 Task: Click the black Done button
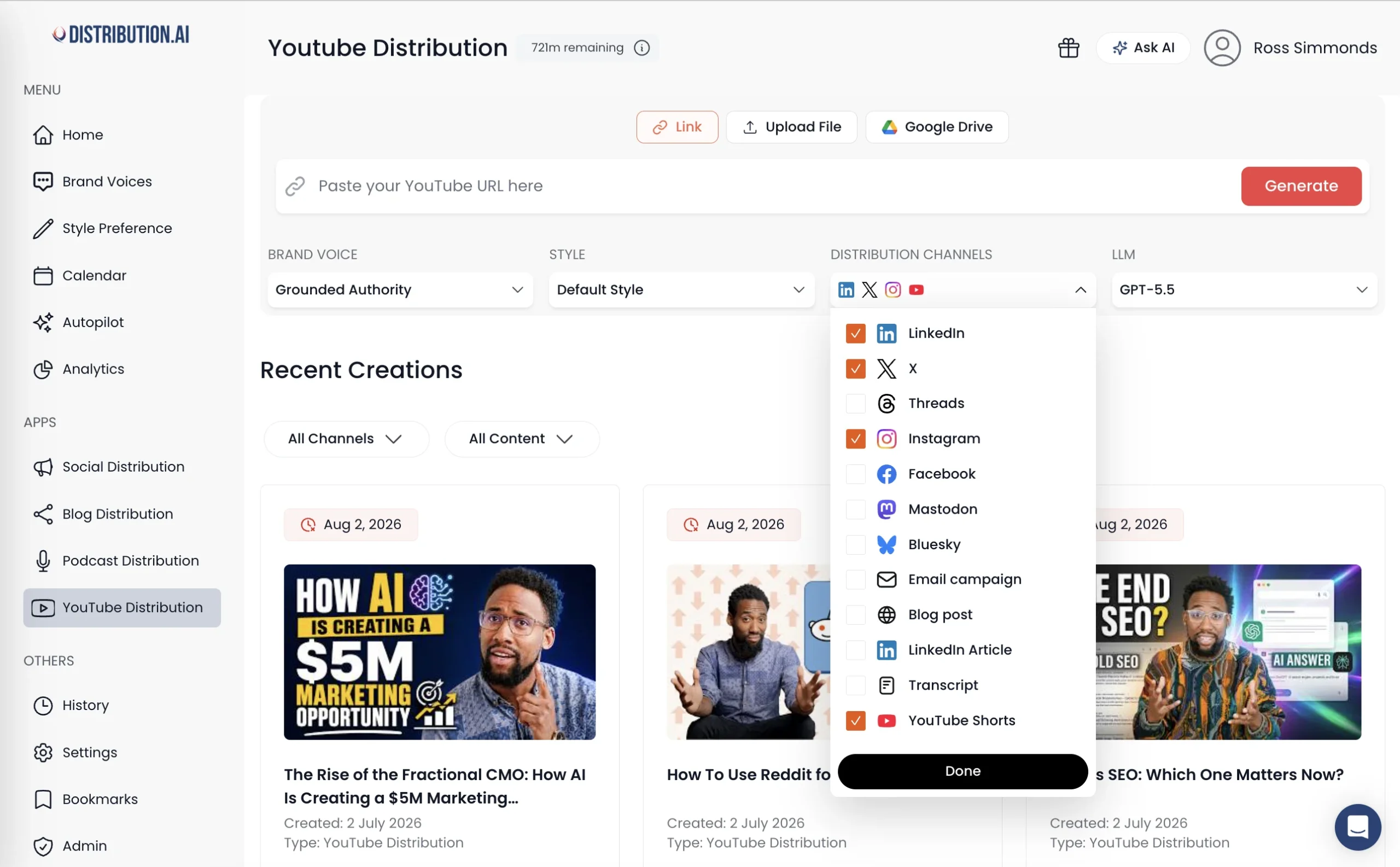[x=962, y=771]
